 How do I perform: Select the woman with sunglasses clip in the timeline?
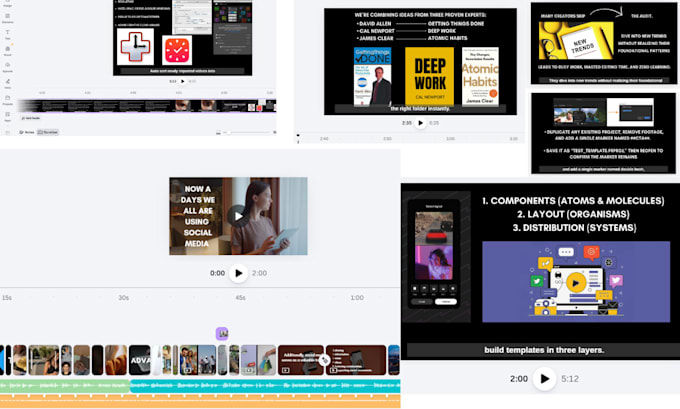pos(44,360)
